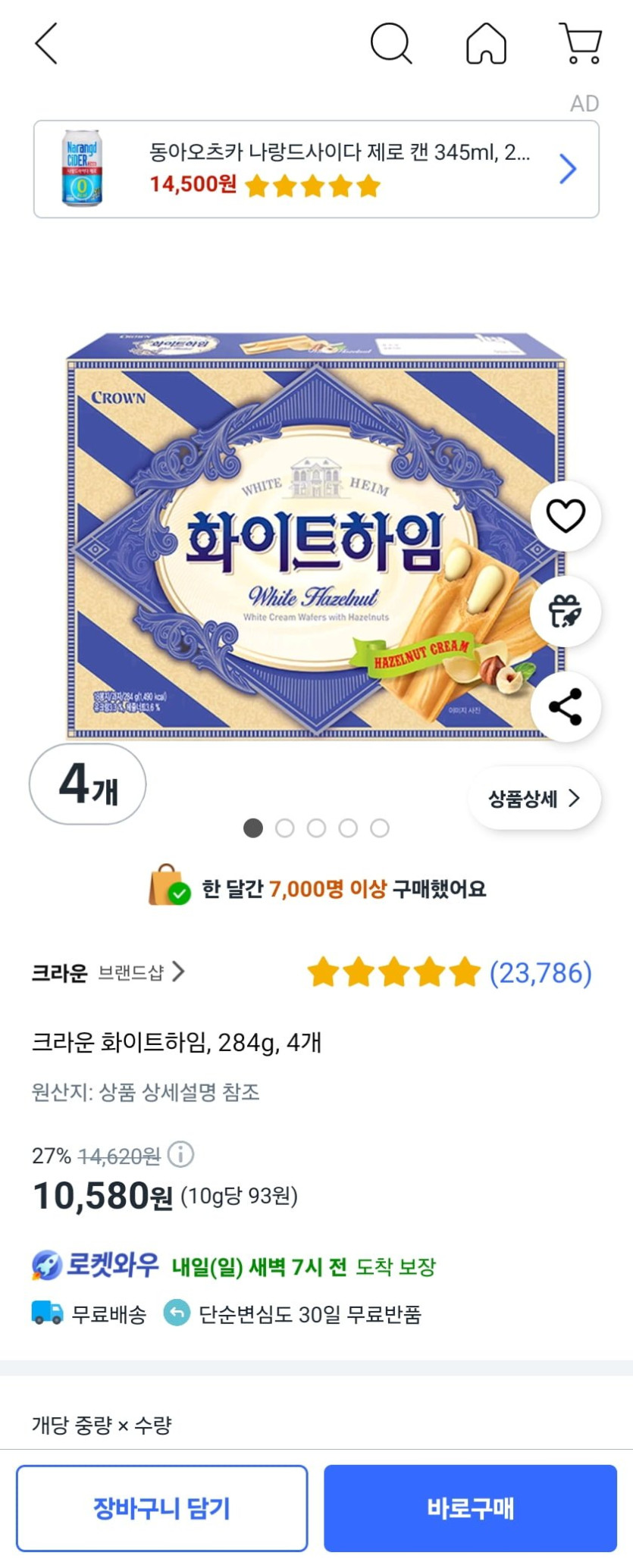Screen dimensions: 633x1568
Task: Select the fifth image carousel dot
Action: 380,828
